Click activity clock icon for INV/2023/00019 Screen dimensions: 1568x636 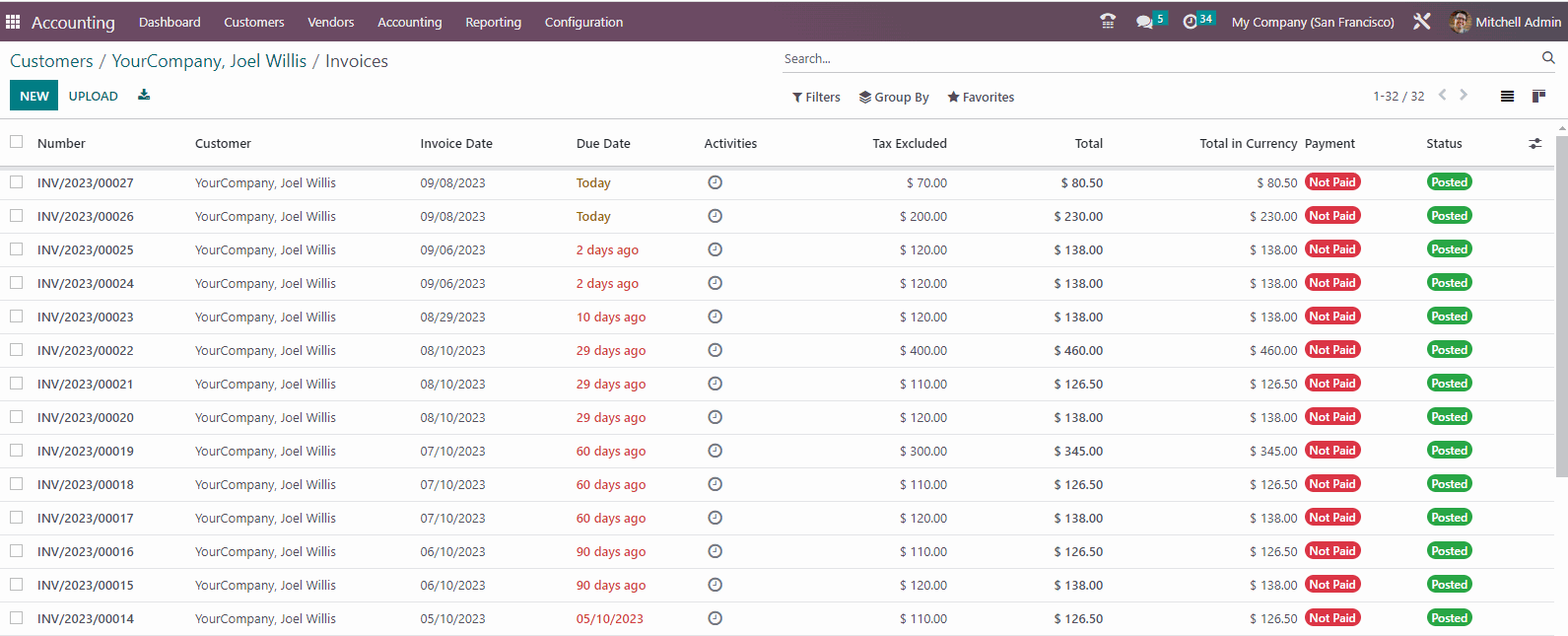pyautogui.click(x=716, y=451)
